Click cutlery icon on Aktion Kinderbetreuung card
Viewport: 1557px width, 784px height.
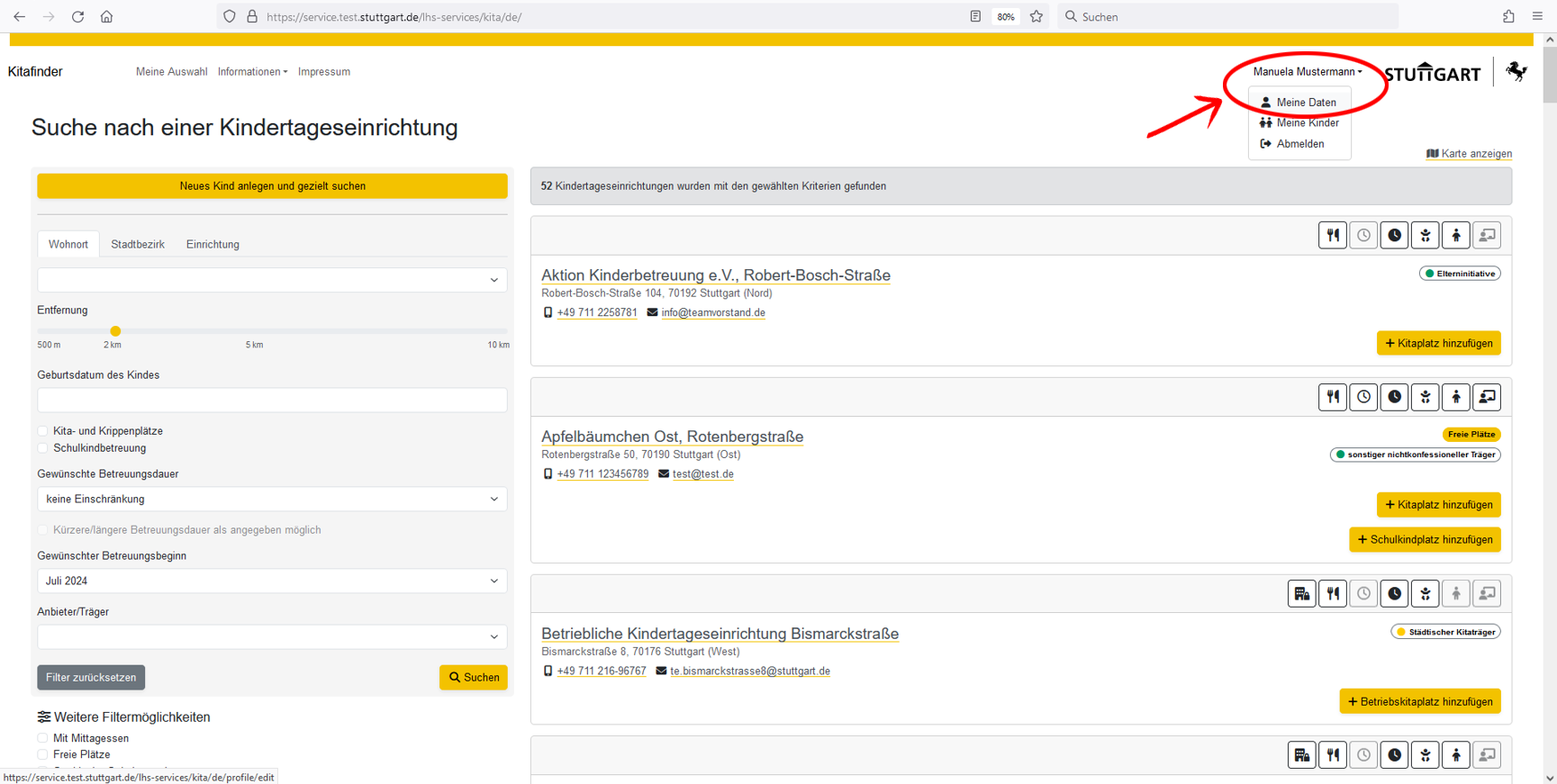pos(1333,236)
